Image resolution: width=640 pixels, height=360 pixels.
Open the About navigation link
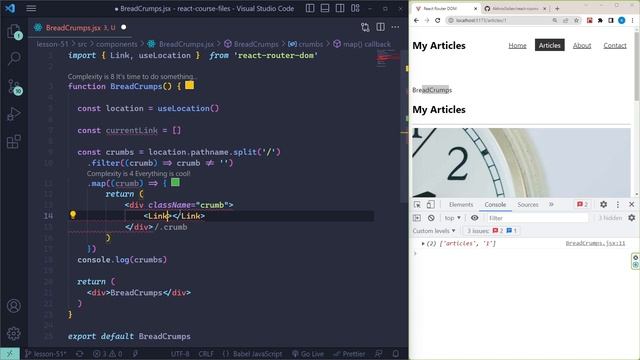click(x=582, y=45)
